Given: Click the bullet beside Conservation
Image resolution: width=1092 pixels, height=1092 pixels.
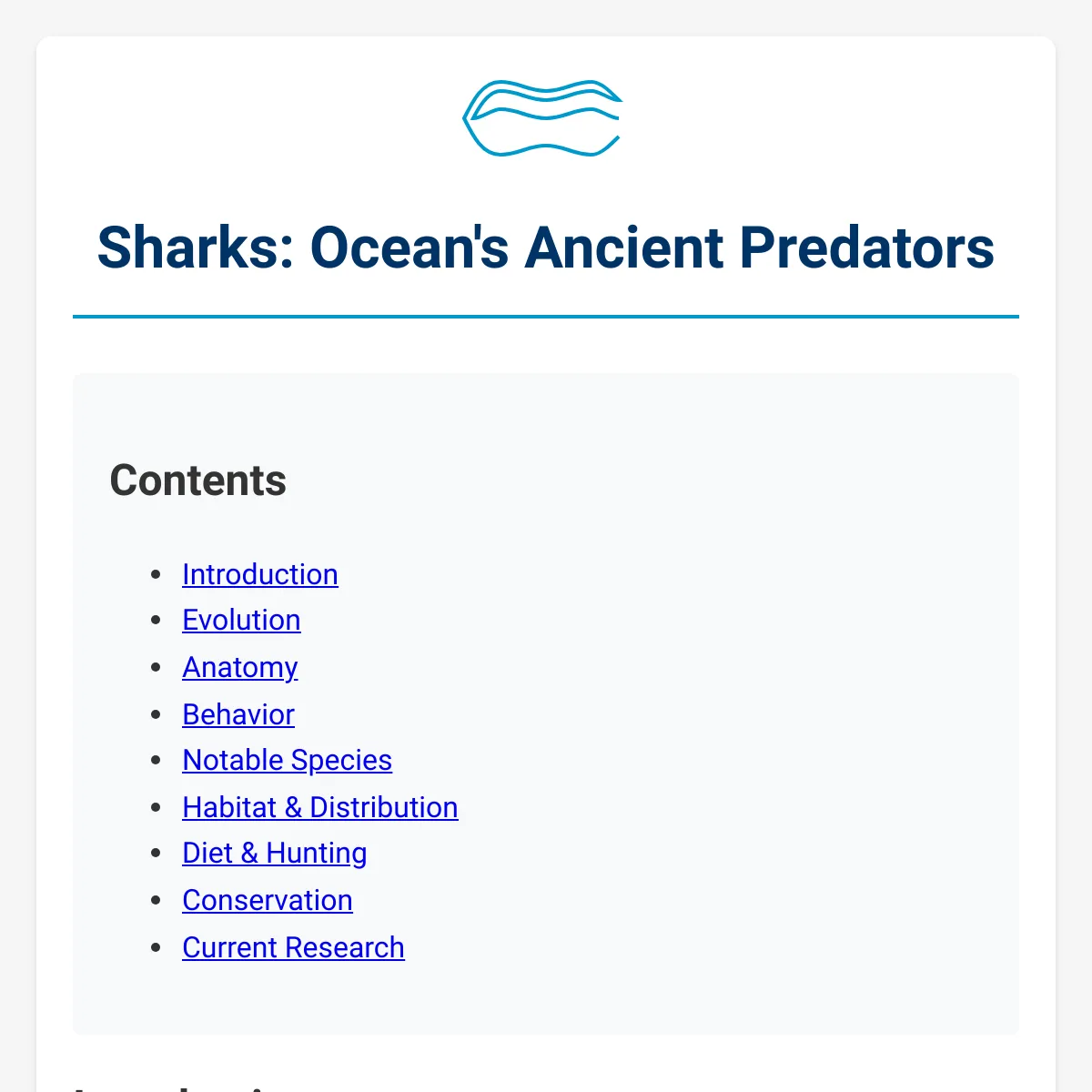Looking at the screenshot, I should [x=157, y=901].
